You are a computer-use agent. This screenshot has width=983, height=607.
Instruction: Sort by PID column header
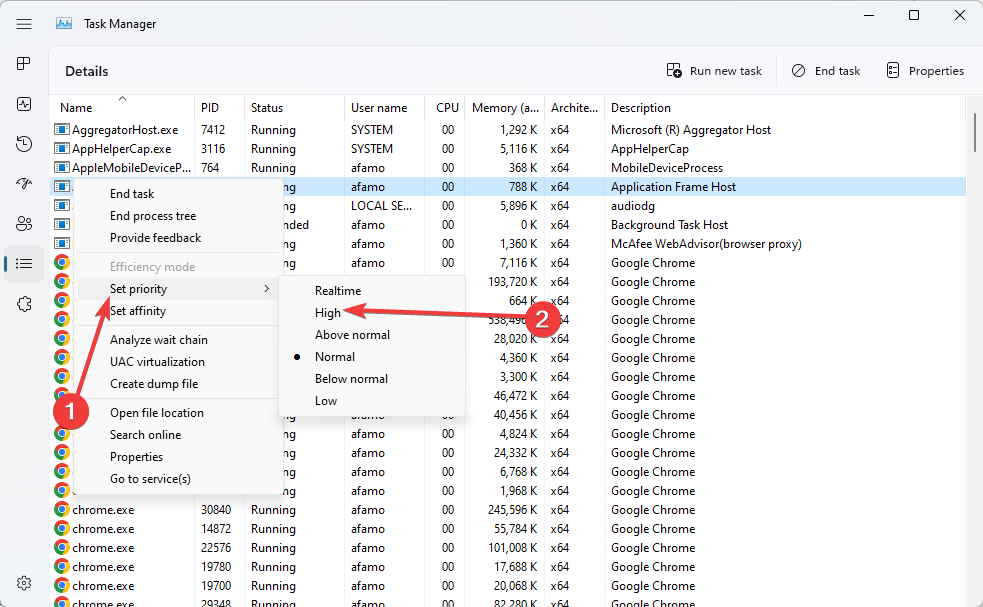pyautogui.click(x=219, y=108)
